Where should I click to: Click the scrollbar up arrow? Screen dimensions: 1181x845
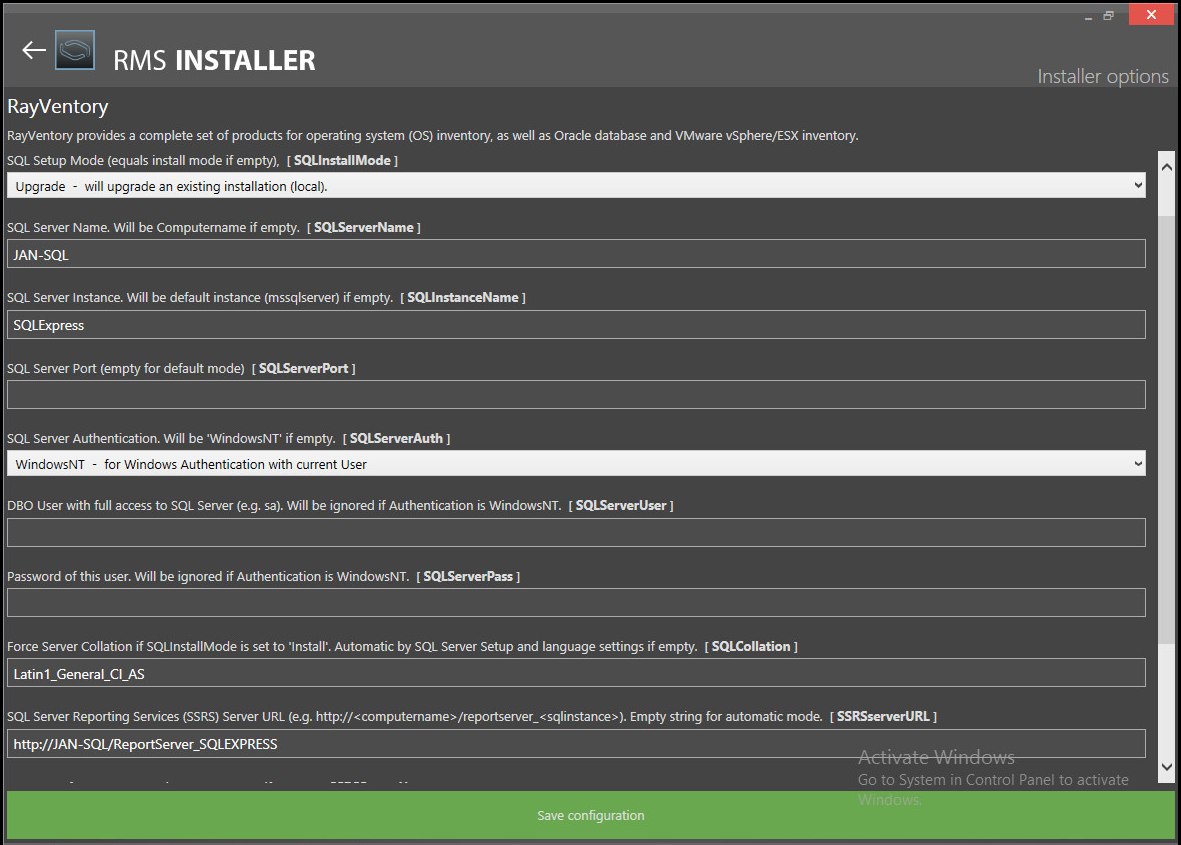(1165, 161)
